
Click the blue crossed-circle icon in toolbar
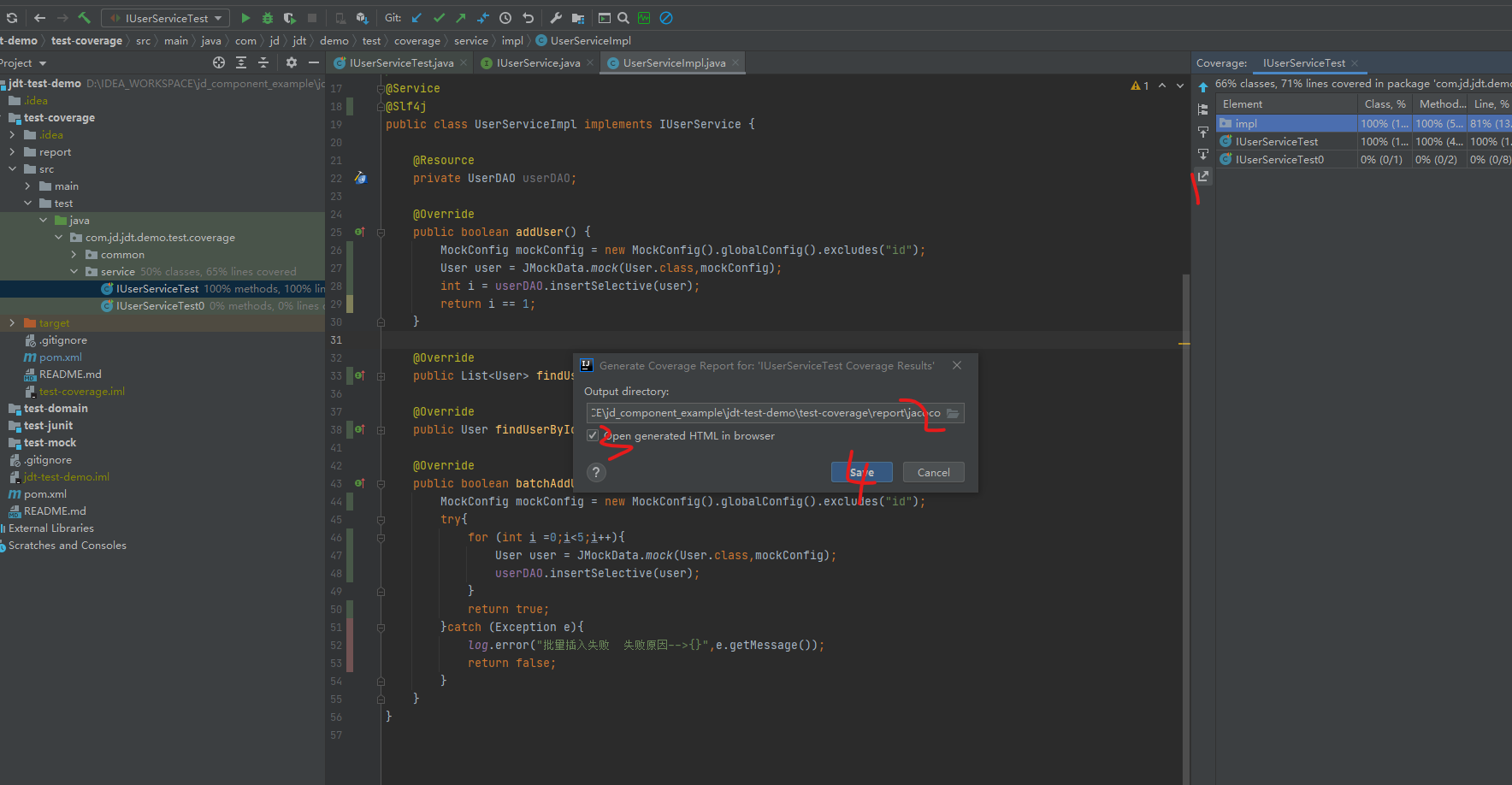666,17
